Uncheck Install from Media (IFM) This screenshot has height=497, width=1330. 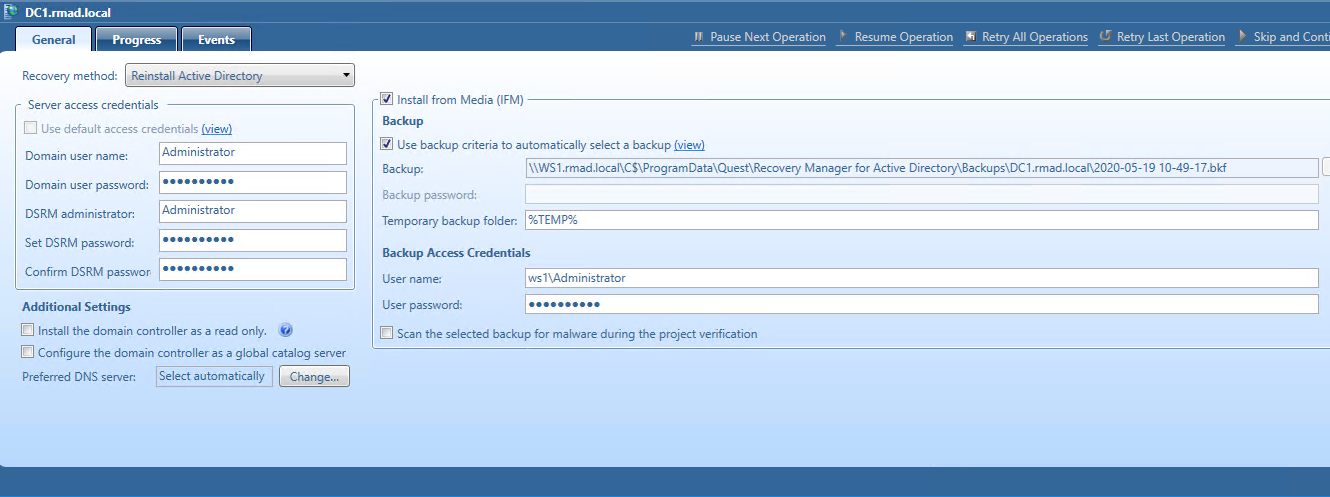pos(387,100)
